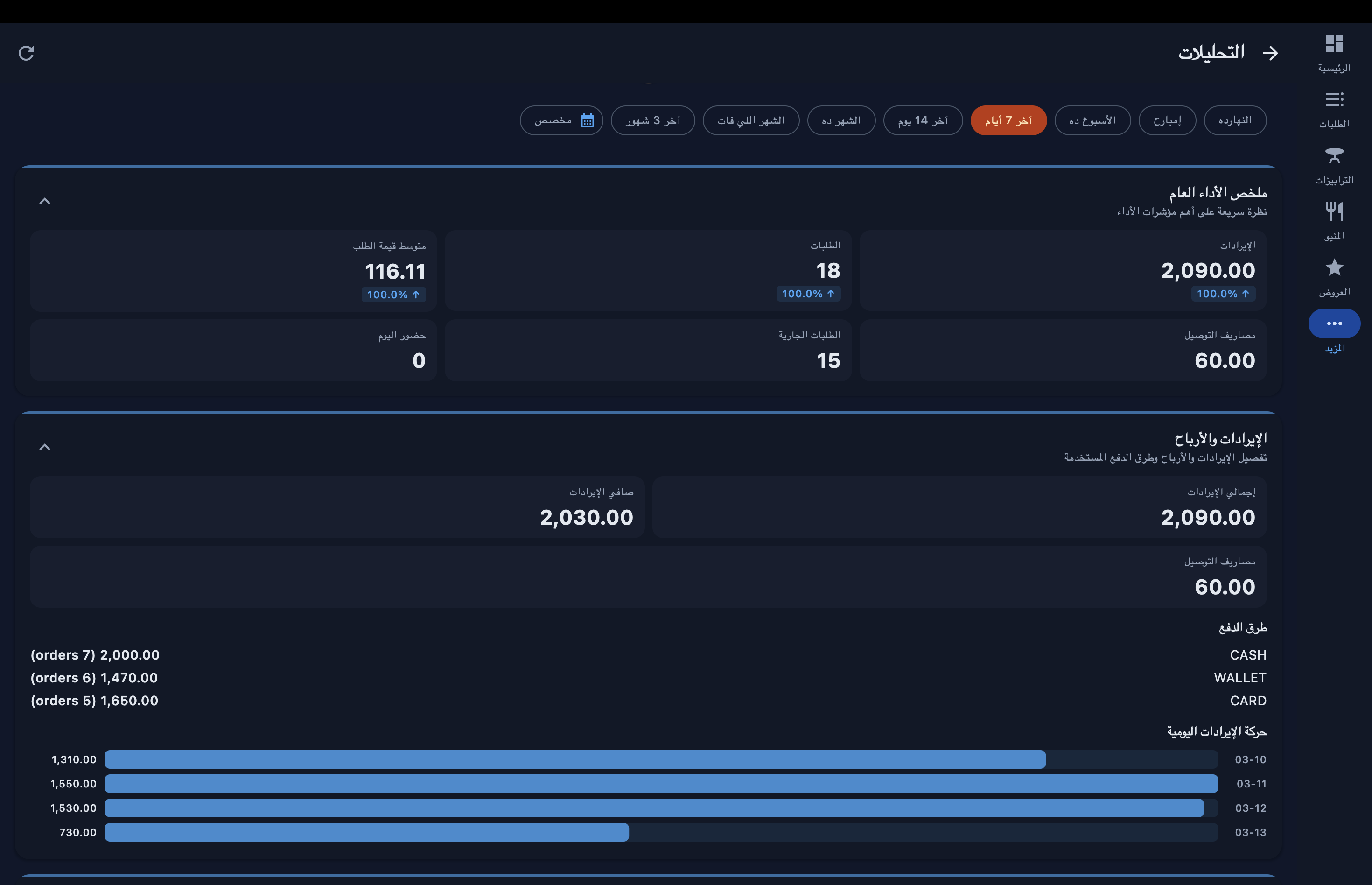Select the آخر 14 يوم filter

coord(923,121)
